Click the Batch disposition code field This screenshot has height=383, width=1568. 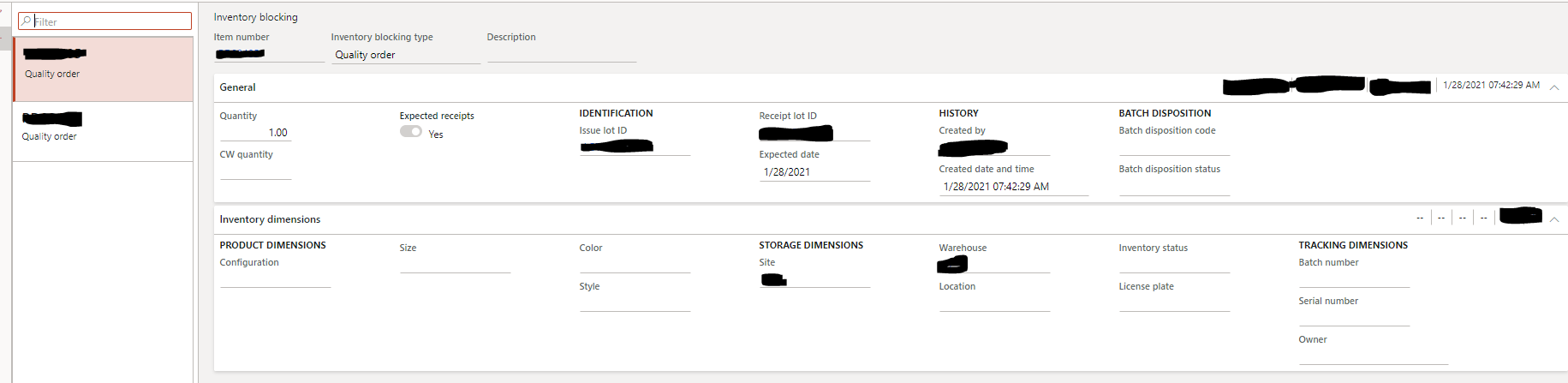coord(1173,147)
